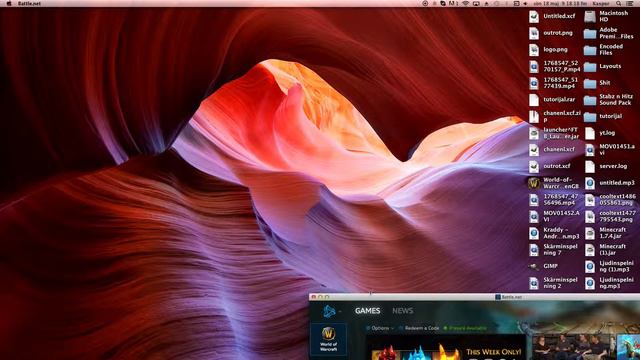Select the Adobe Premiere Files folder
This screenshot has width=640, height=360.
(609, 33)
